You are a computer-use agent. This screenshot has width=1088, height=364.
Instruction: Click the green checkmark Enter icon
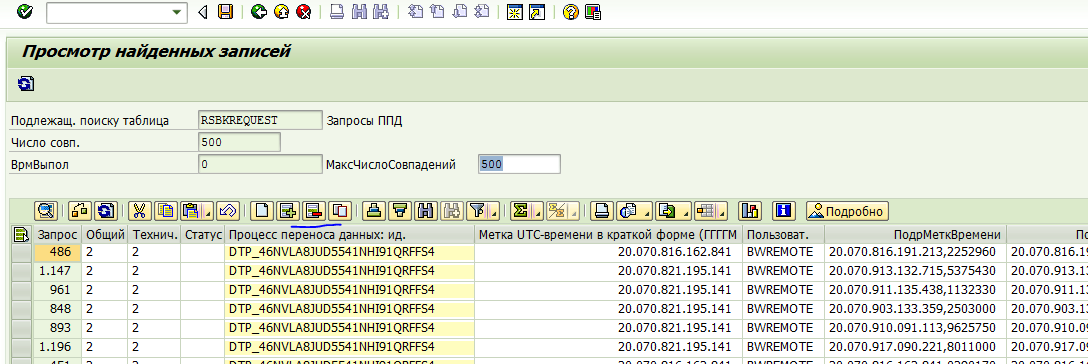[x=26, y=12]
